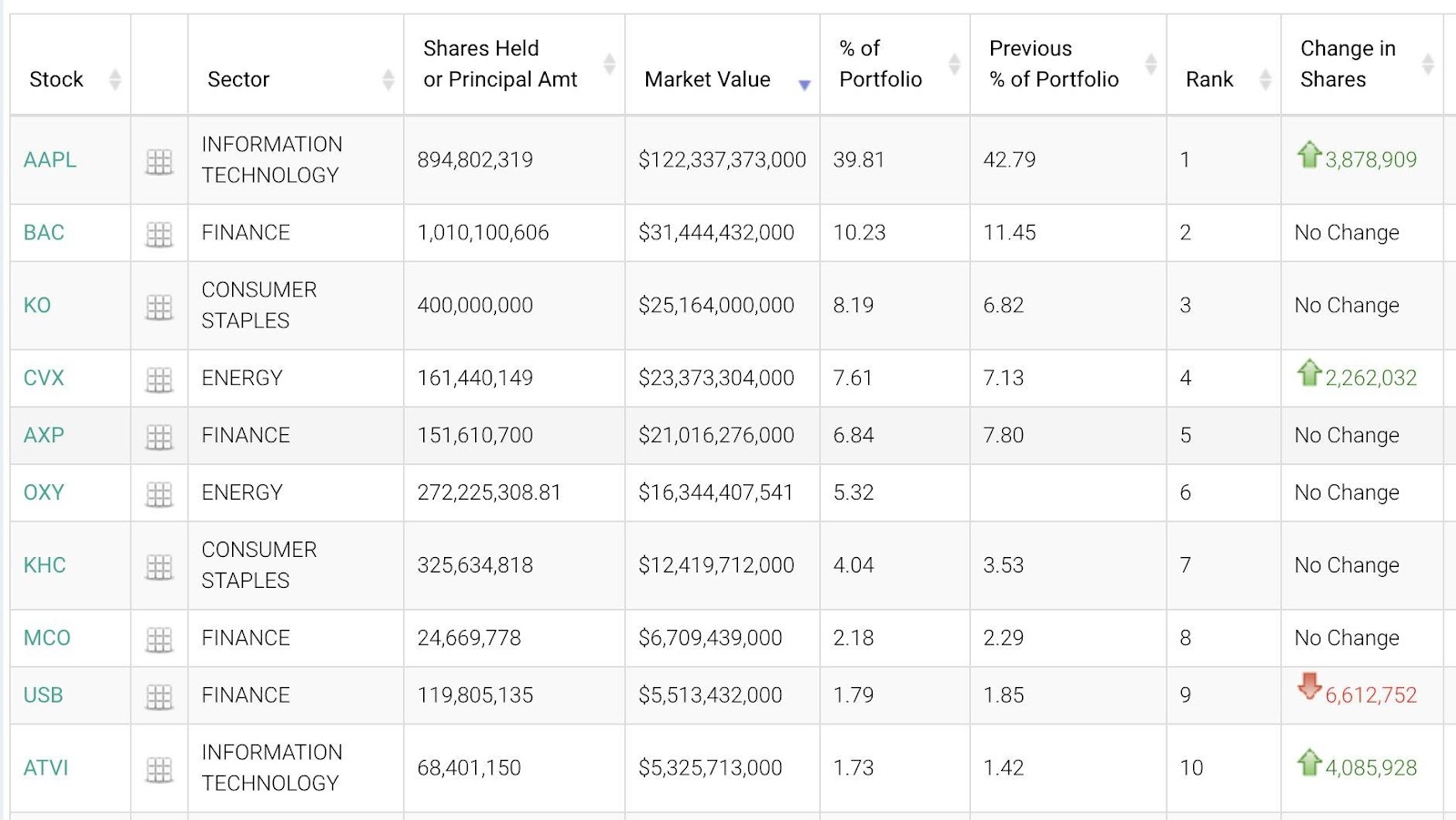The width and height of the screenshot is (1456, 820).
Task: Open the grid icon in the AAPL row
Action: [x=159, y=162]
